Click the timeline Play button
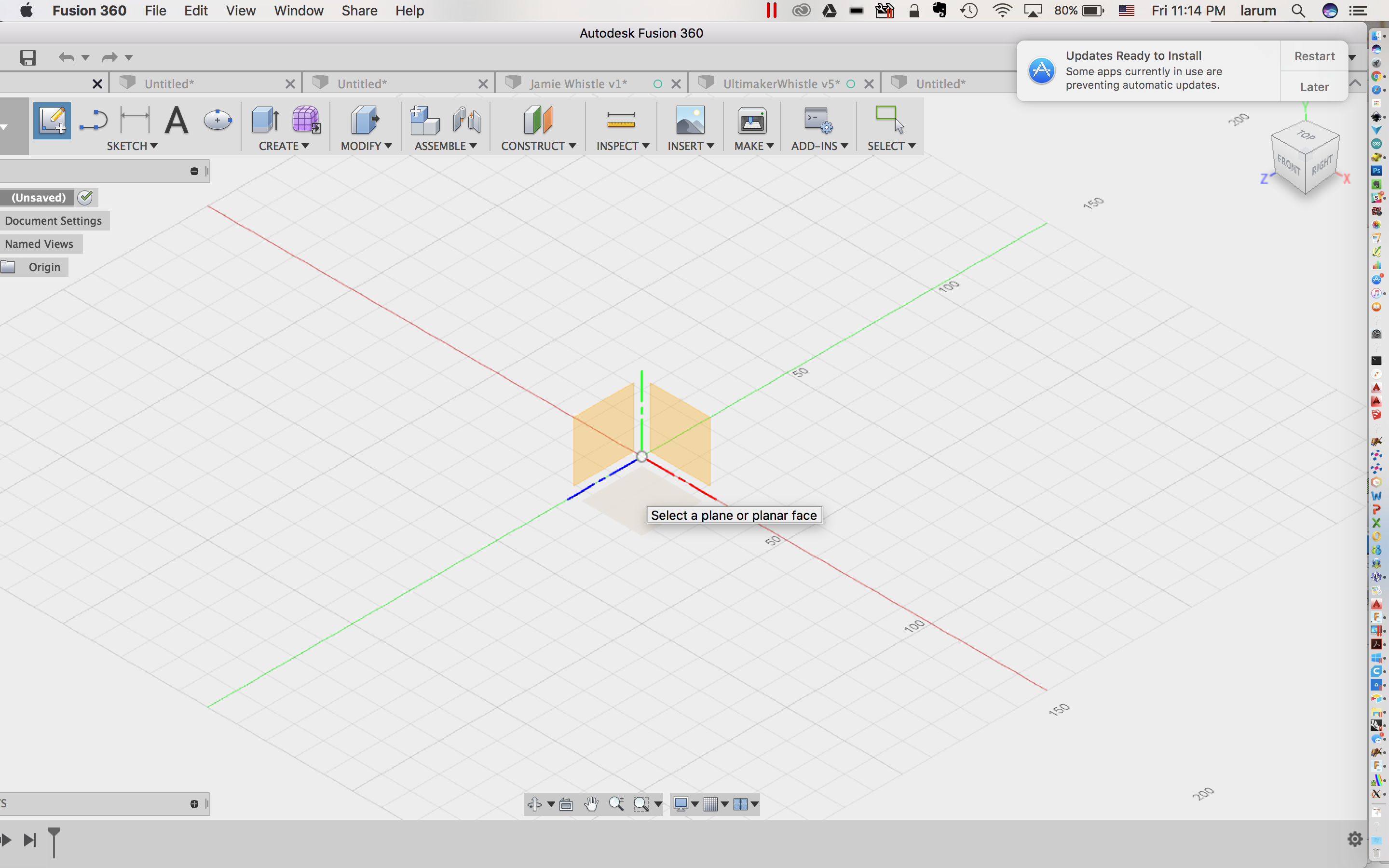The image size is (1389, 868). (x=6, y=840)
